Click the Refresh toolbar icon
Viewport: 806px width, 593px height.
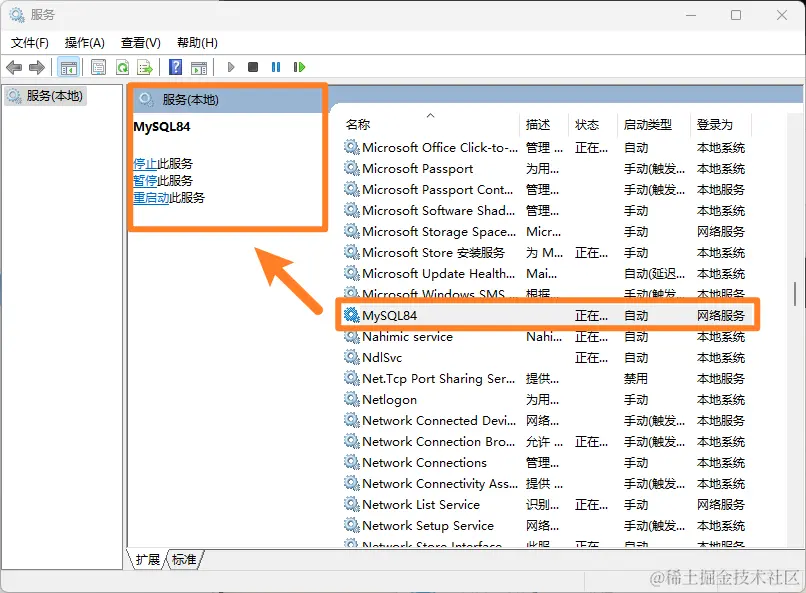(x=122, y=67)
